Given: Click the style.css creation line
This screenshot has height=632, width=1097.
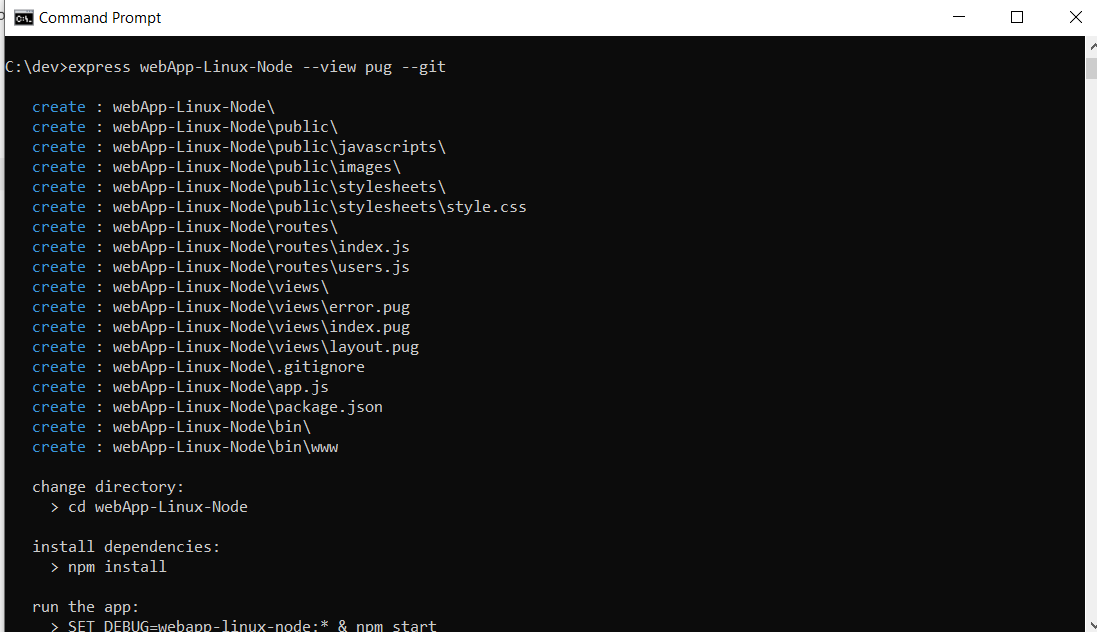Looking at the screenshot, I should (x=280, y=206).
